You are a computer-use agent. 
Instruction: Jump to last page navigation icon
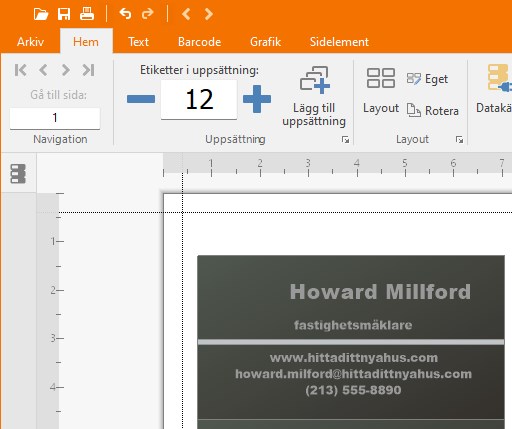tap(88, 70)
